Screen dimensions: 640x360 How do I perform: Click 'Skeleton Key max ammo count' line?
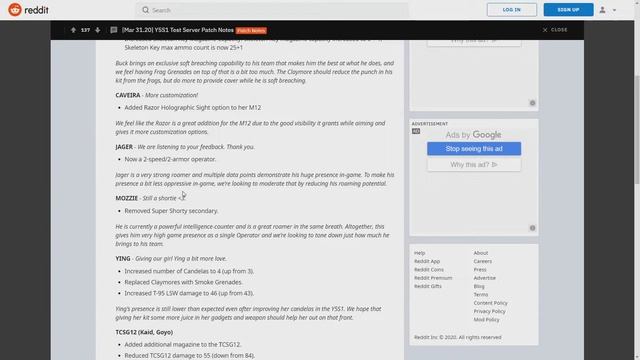pyautogui.click(x=184, y=48)
